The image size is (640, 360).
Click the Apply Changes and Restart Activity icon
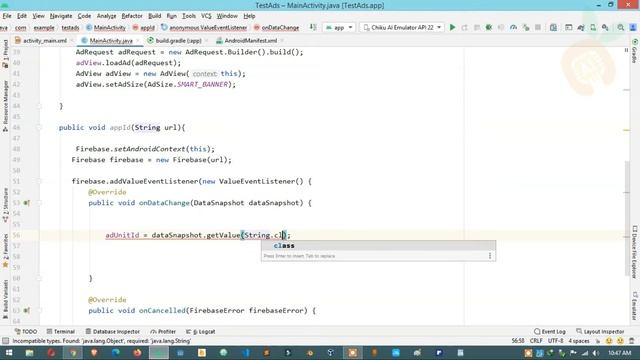[464, 27]
